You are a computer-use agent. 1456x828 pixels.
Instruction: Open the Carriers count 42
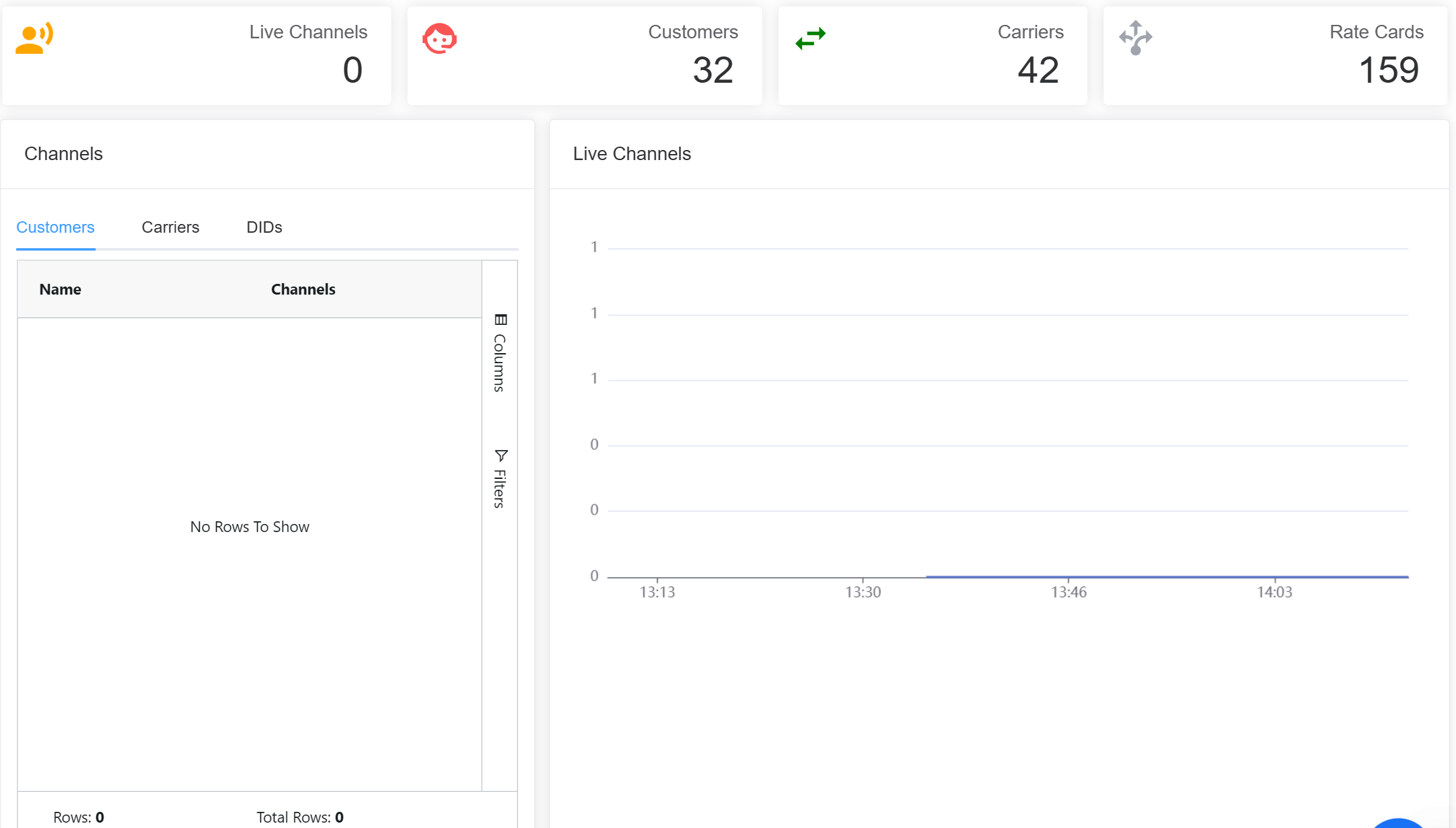click(x=1038, y=70)
